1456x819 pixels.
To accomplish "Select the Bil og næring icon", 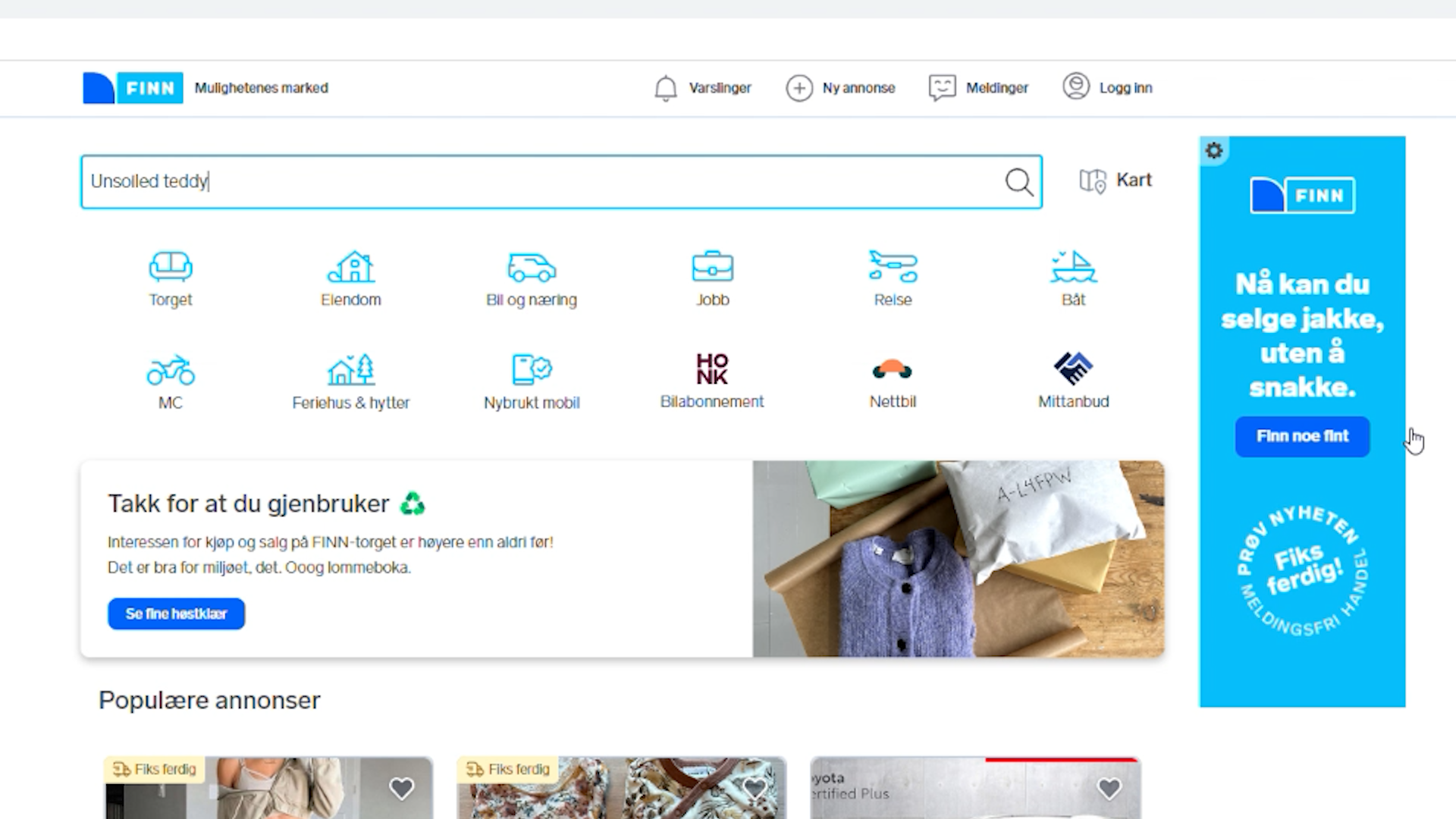I will [532, 267].
